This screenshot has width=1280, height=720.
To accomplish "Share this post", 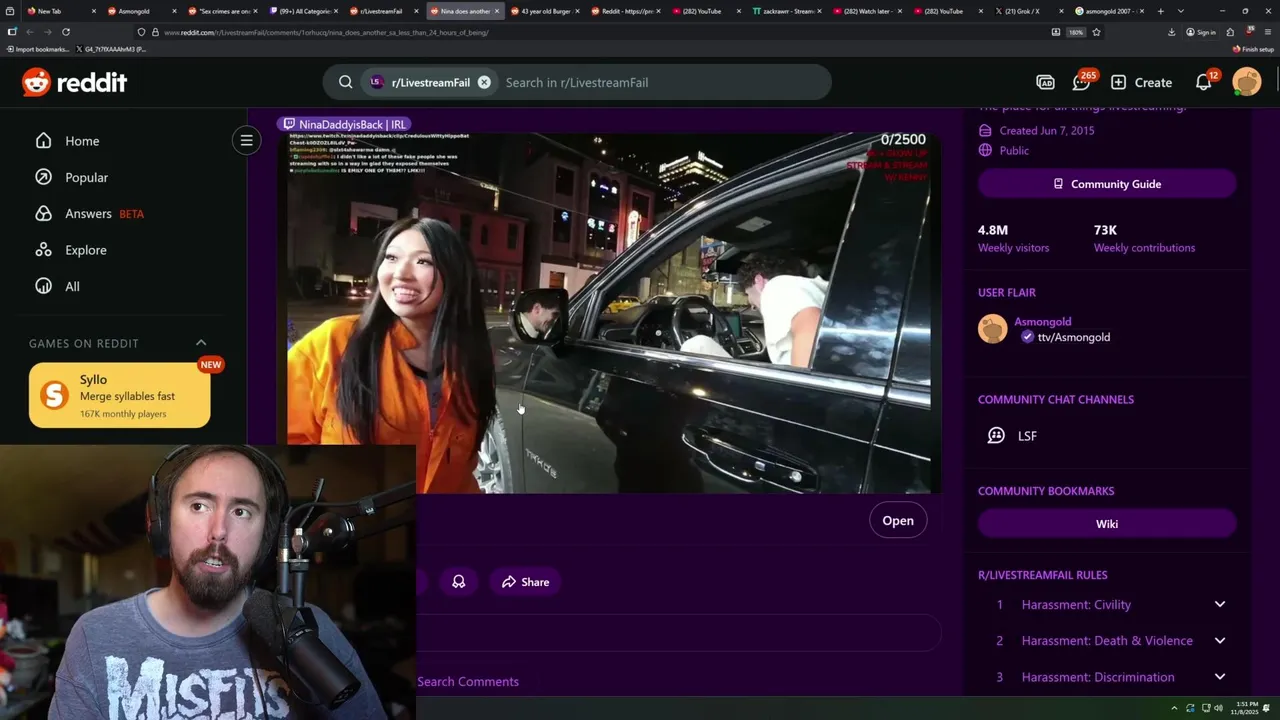I will (x=526, y=582).
